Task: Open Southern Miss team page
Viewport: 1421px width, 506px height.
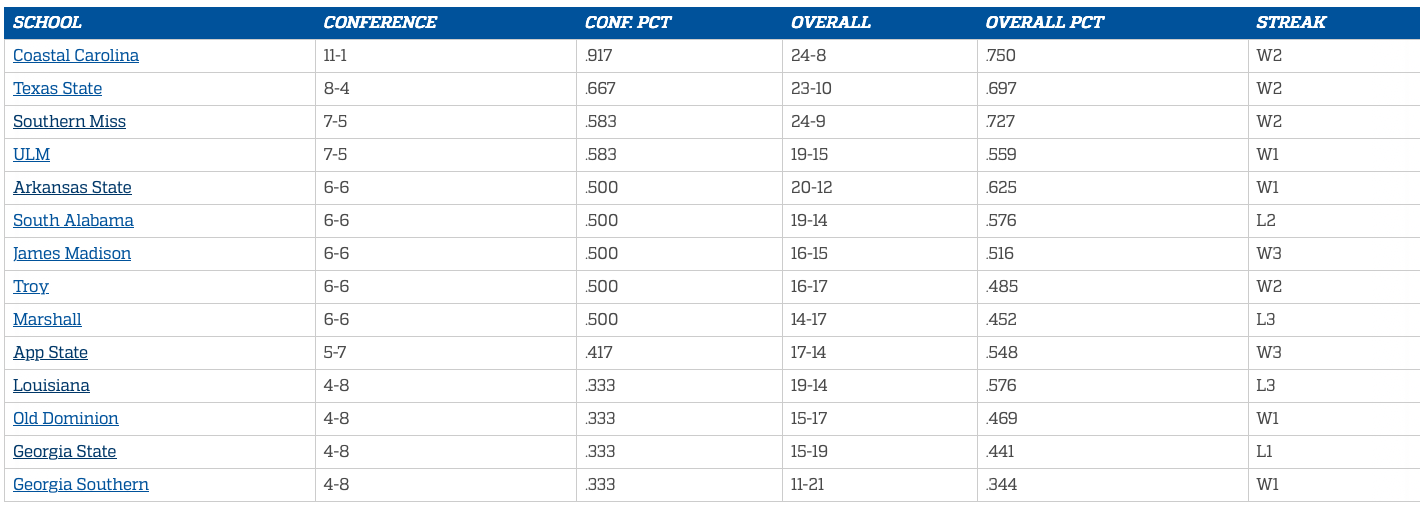Action: coord(69,122)
